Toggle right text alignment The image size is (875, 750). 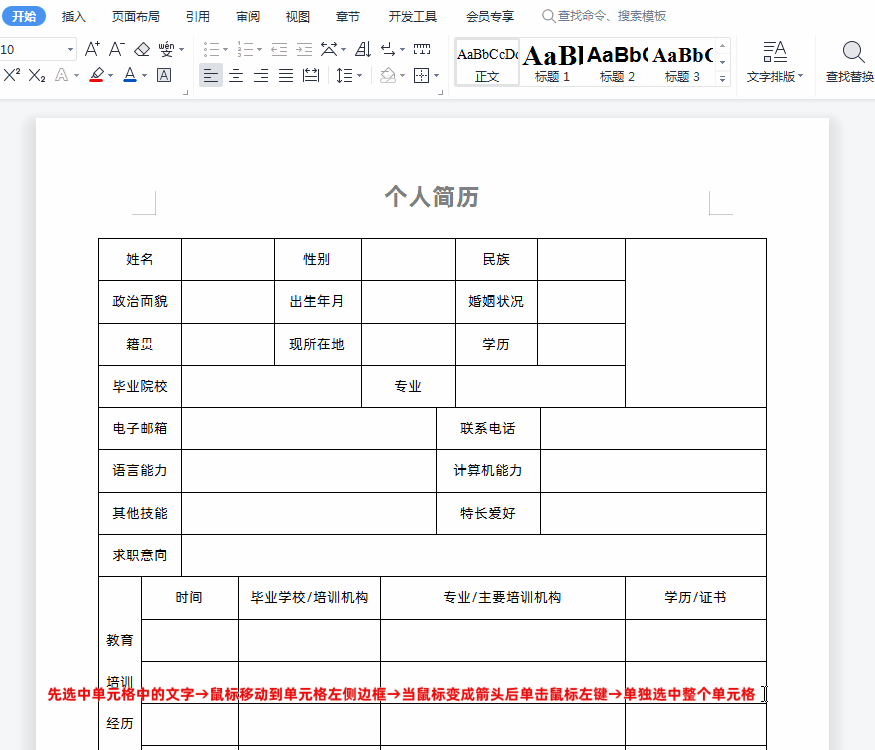coord(261,75)
